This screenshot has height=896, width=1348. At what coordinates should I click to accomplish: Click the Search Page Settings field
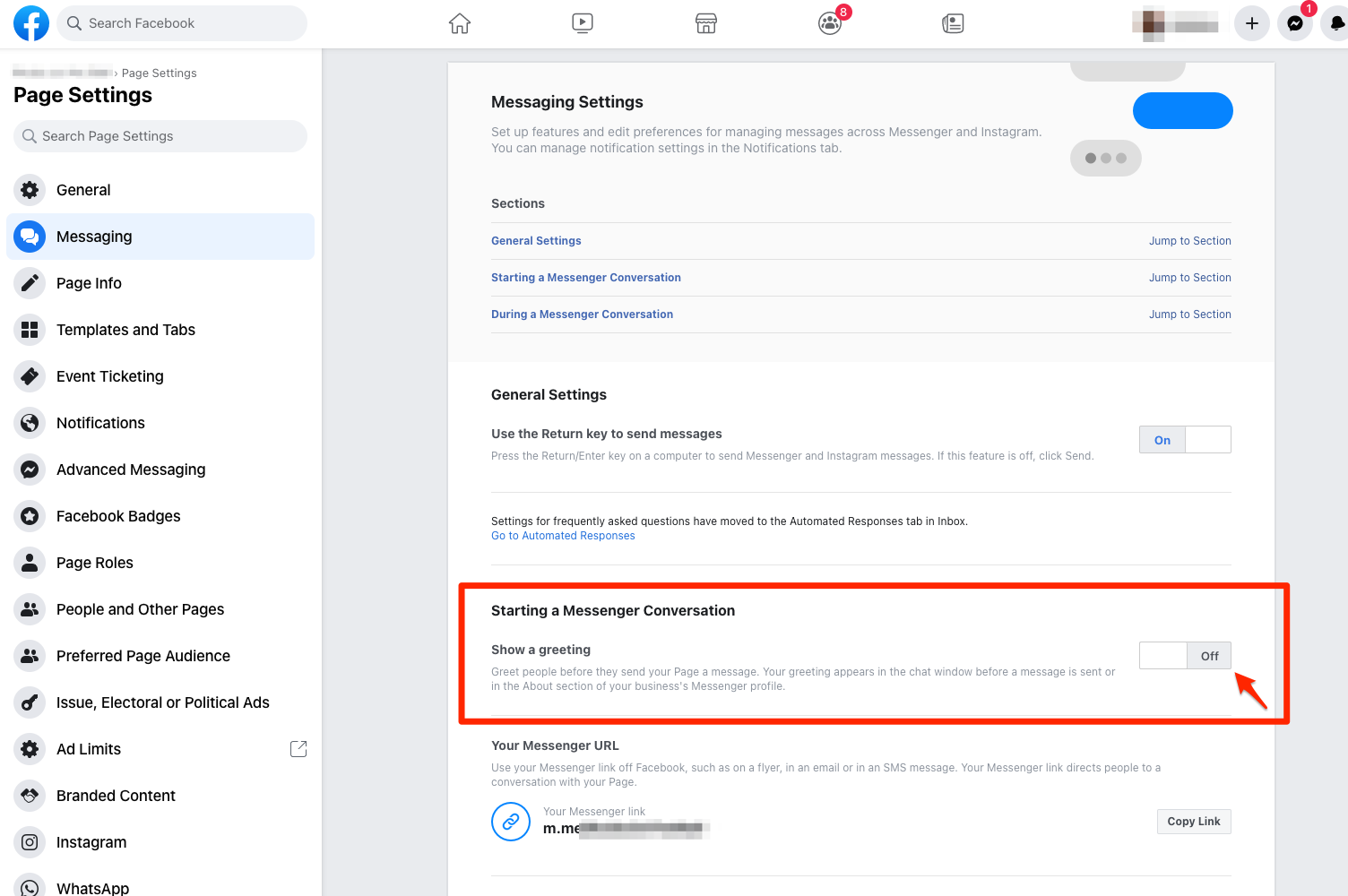160,136
